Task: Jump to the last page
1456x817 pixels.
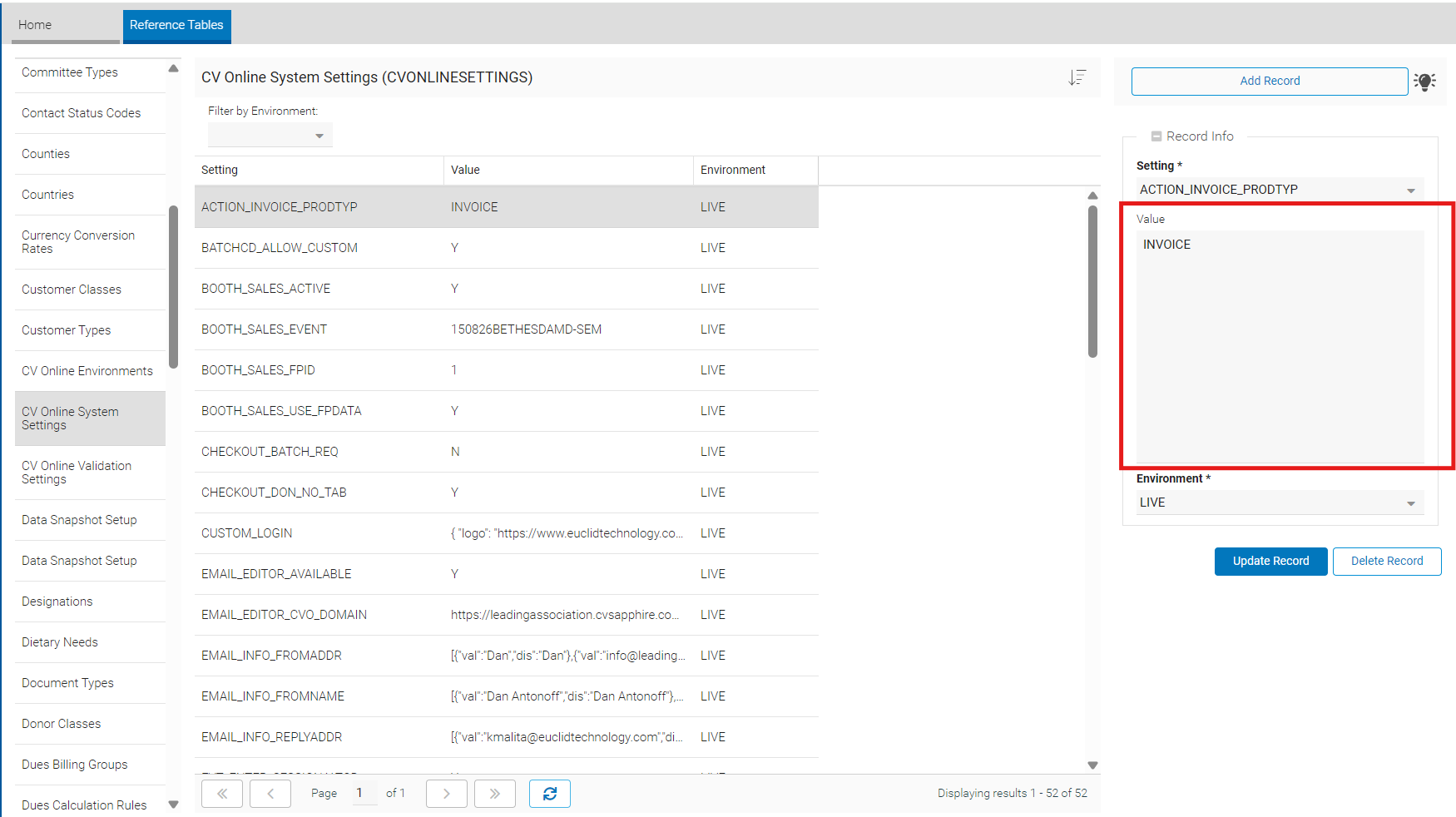Action: click(495, 794)
